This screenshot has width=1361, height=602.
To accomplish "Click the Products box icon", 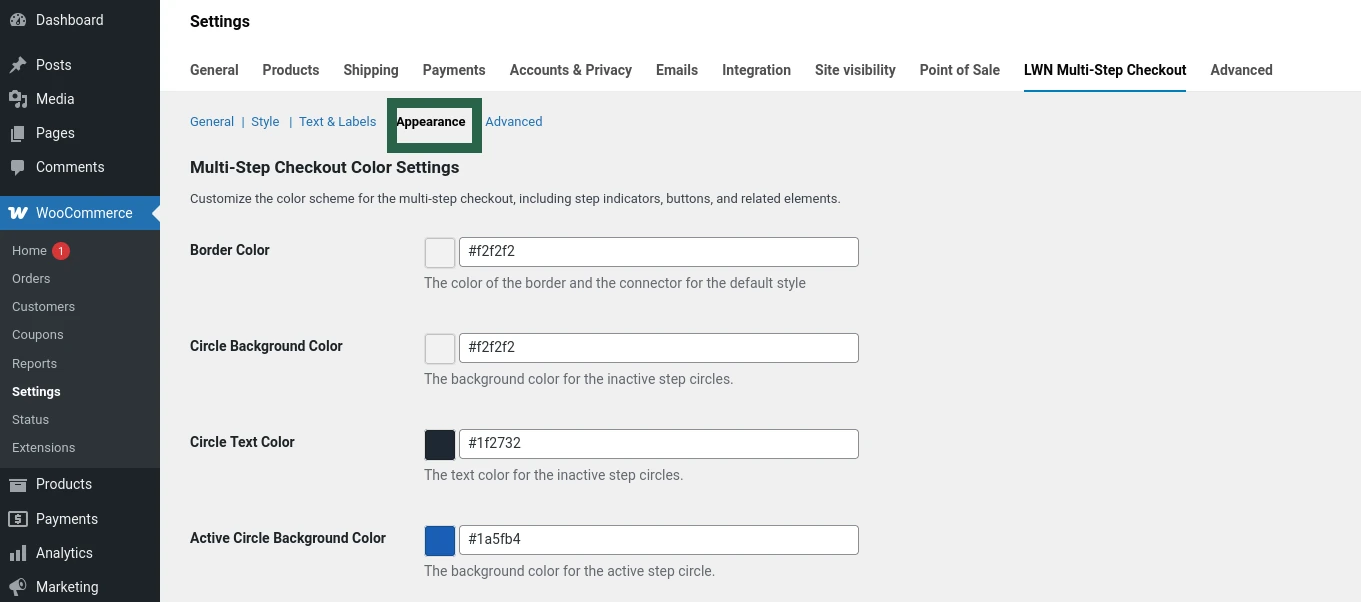I will click(x=18, y=485).
